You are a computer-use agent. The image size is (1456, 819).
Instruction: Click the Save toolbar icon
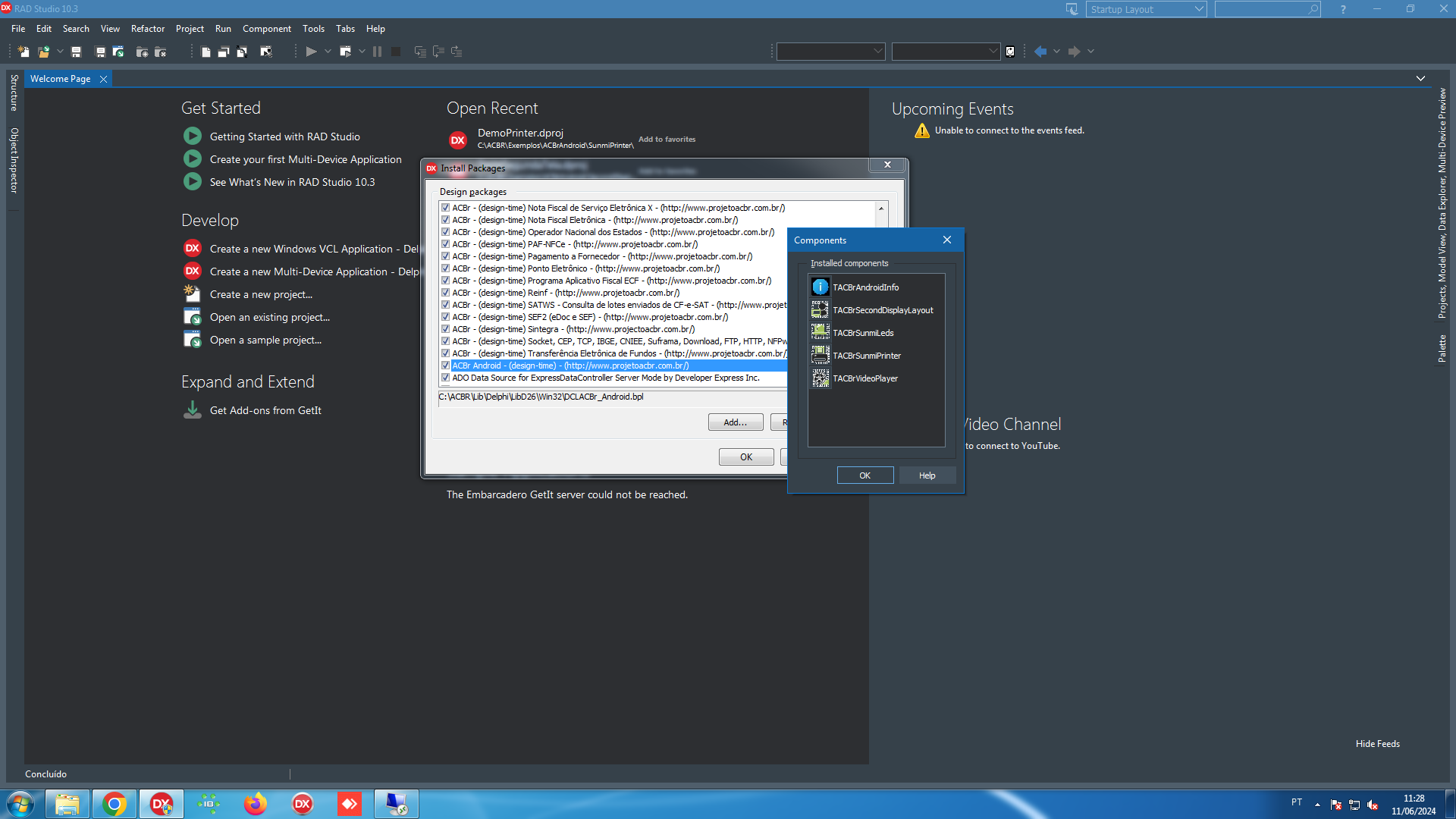[76, 52]
